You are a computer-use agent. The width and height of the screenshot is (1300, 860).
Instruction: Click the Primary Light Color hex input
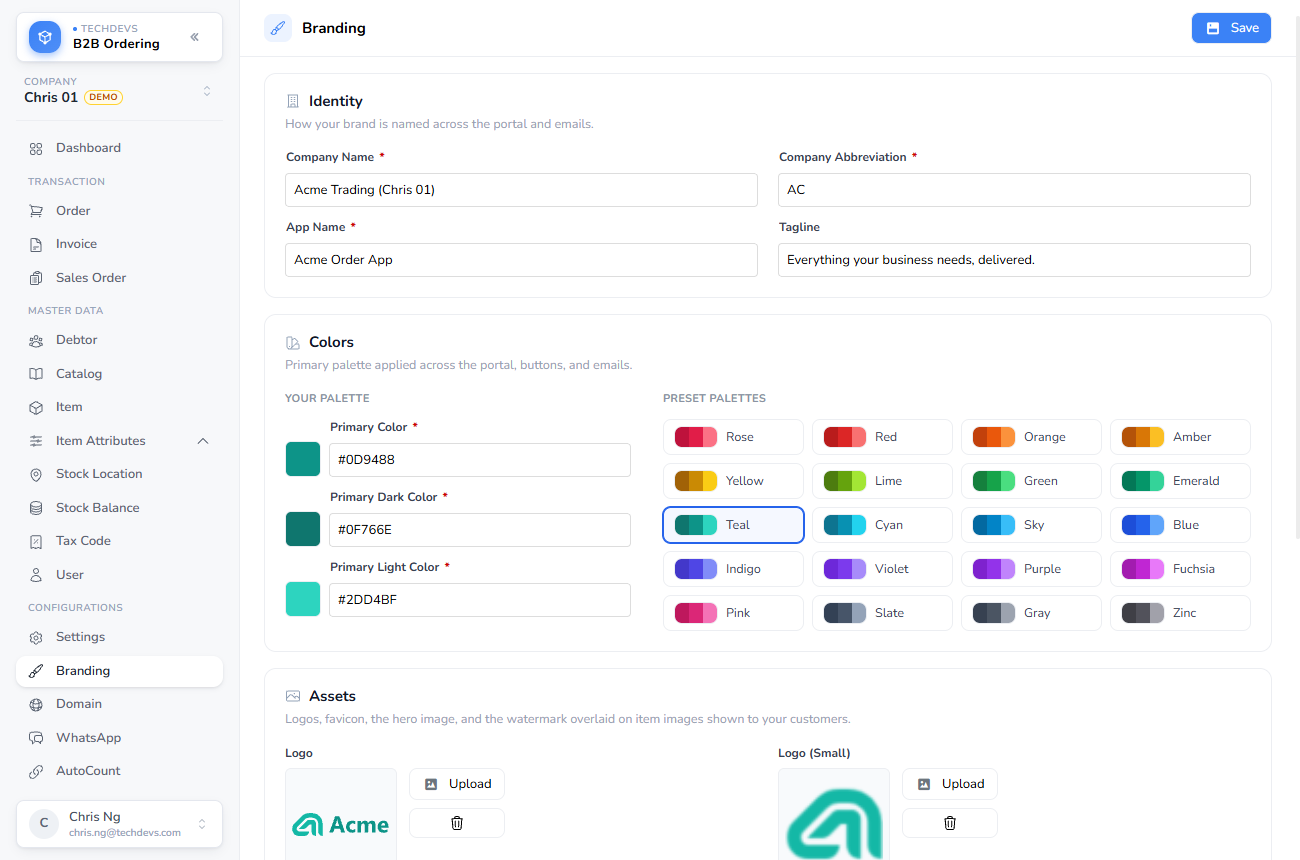click(x=480, y=600)
